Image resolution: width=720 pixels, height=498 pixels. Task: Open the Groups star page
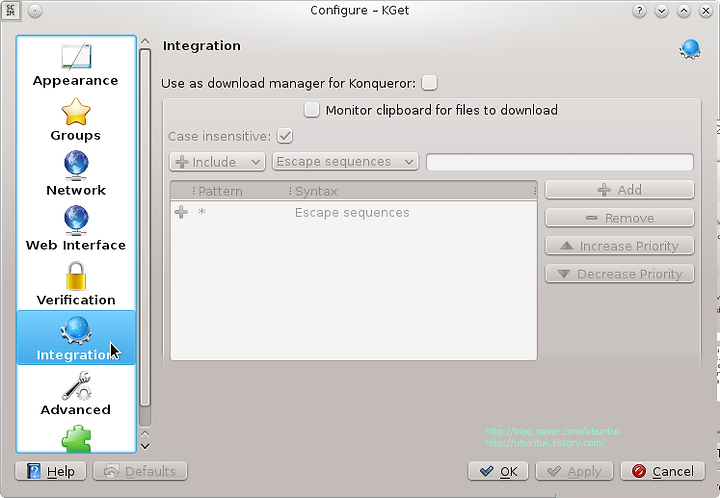(76, 119)
